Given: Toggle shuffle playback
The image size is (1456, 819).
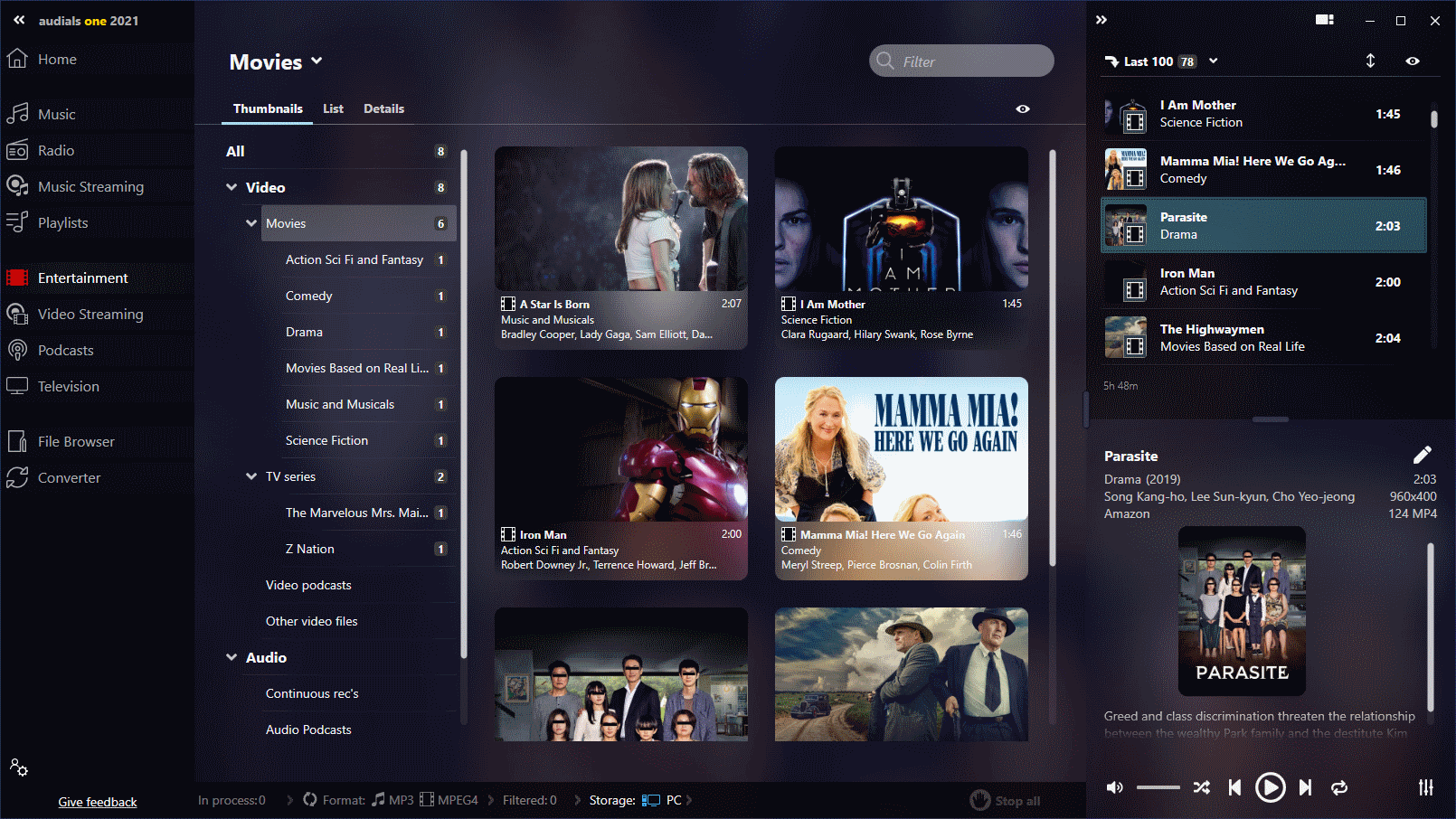Looking at the screenshot, I should pyautogui.click(x=1201, y=787).
